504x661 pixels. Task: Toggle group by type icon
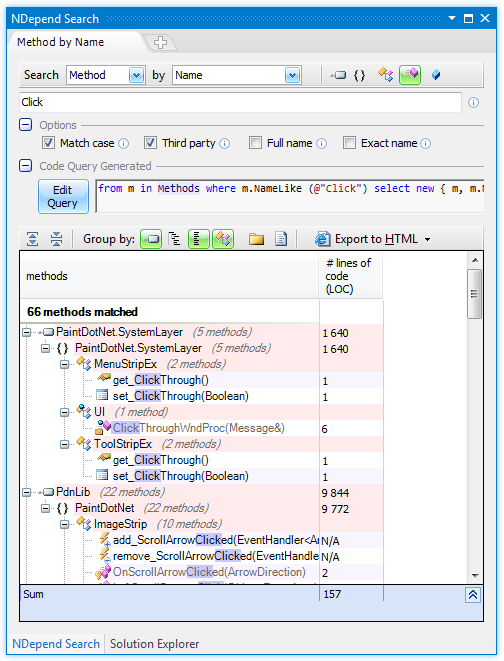(x=223, y=239)
